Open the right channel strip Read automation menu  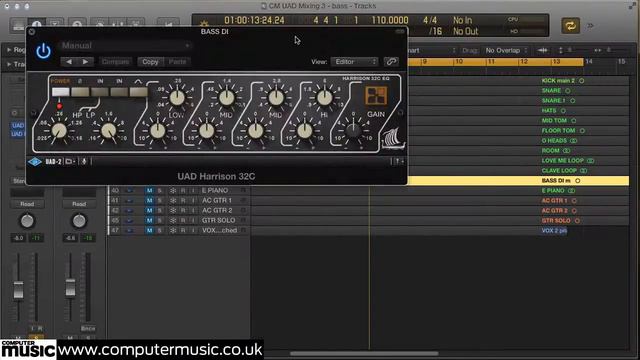[x=79, y=204]
